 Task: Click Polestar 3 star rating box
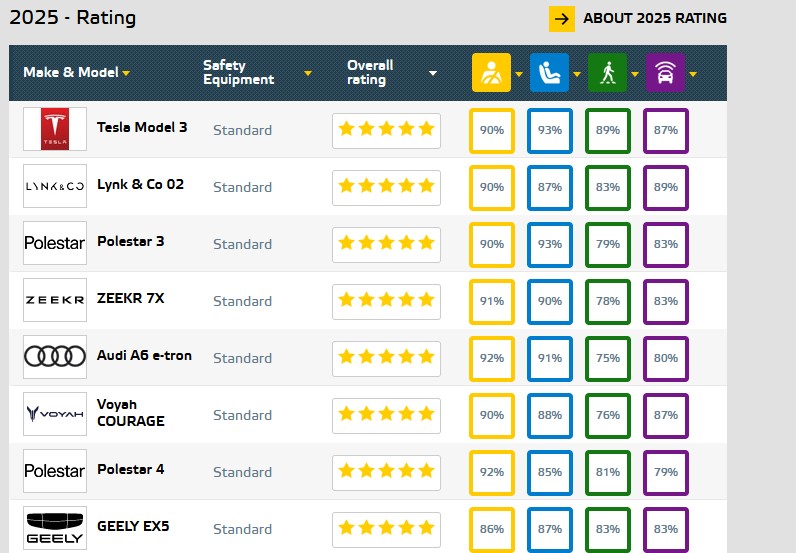[386, 244]
